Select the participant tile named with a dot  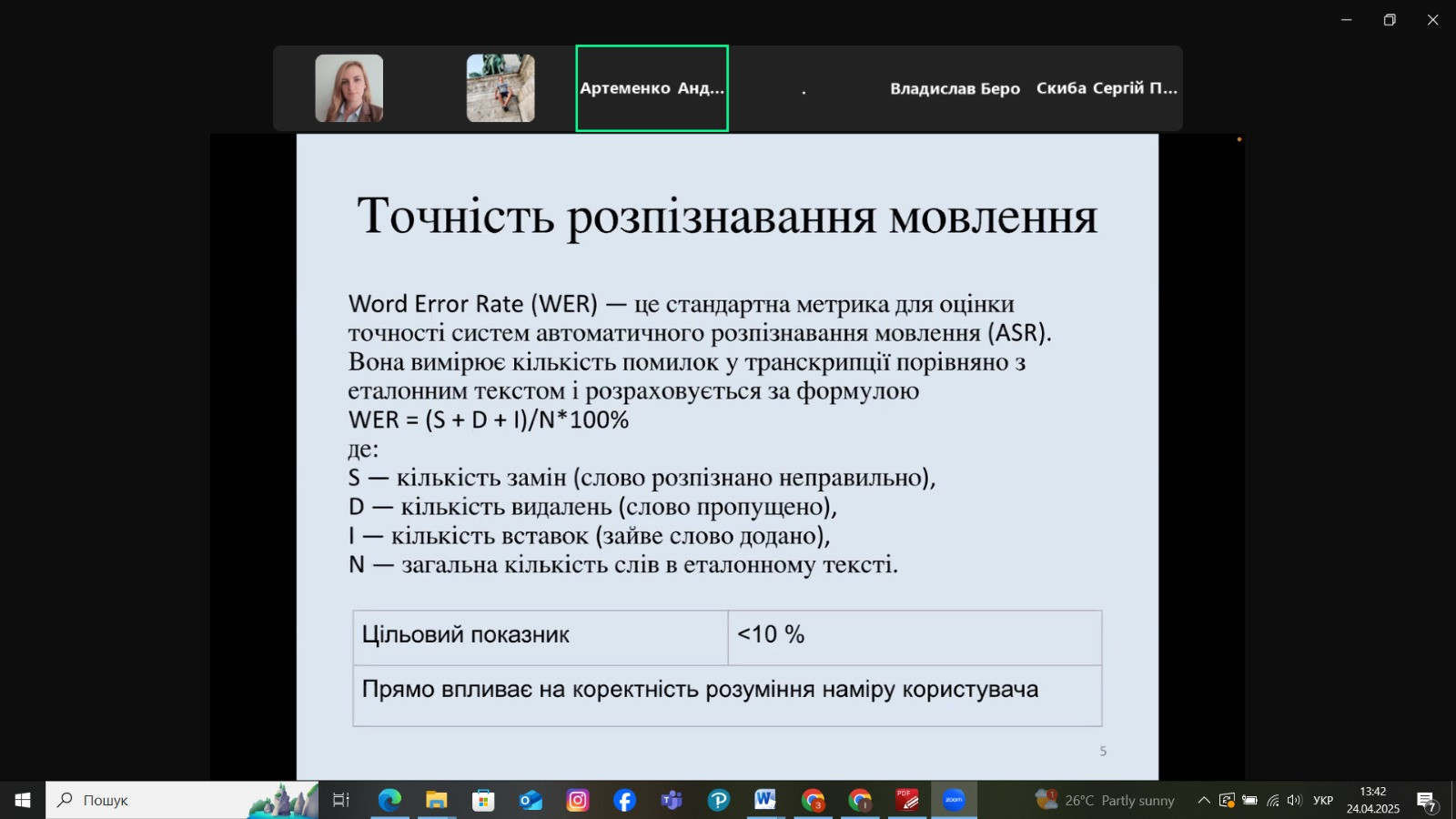coord(804,88)
